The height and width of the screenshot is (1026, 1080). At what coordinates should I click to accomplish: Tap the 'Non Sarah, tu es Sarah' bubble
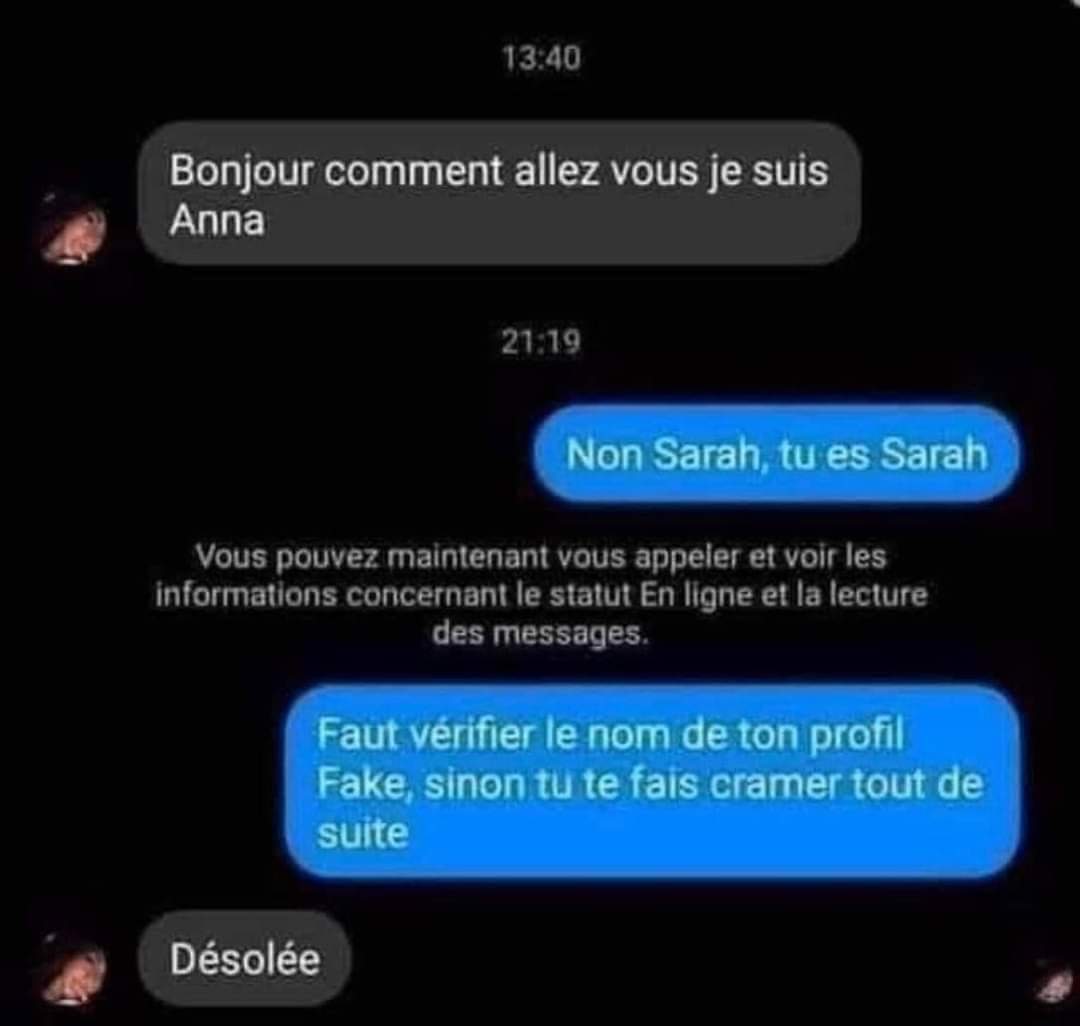pyautogui.click(x=776, y=454)
